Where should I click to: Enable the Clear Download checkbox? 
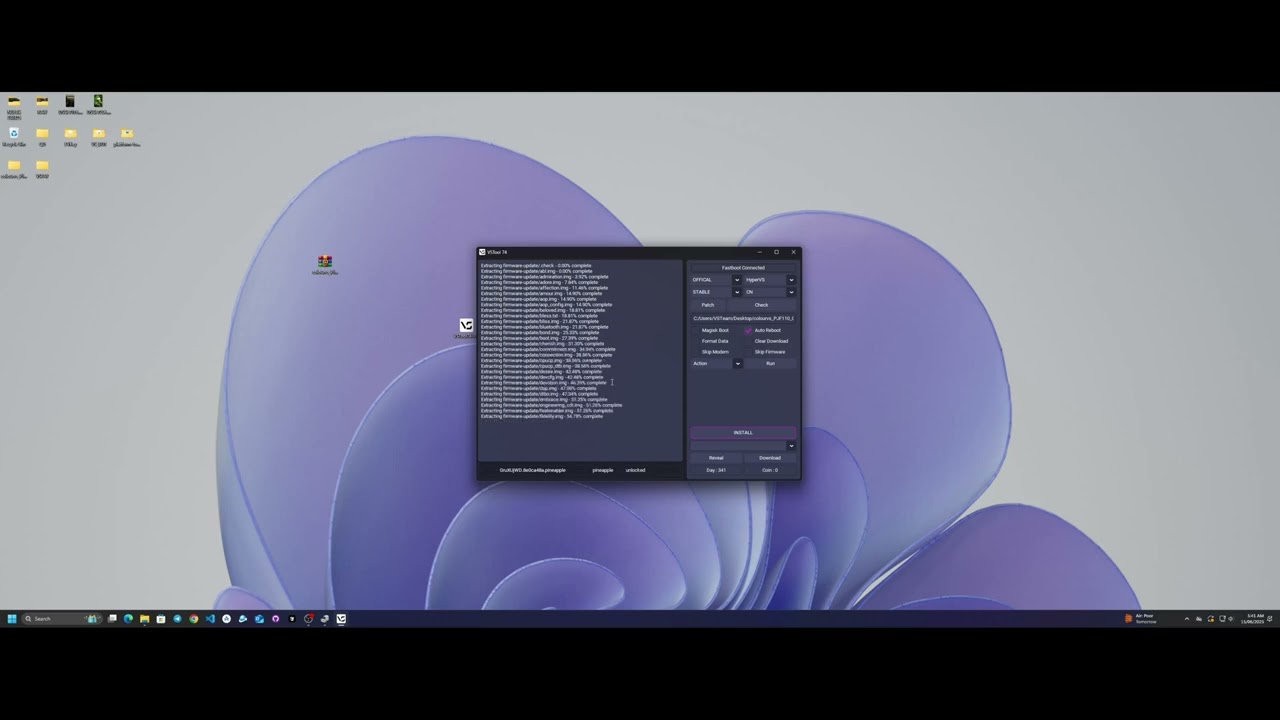[x=749, y=341]
